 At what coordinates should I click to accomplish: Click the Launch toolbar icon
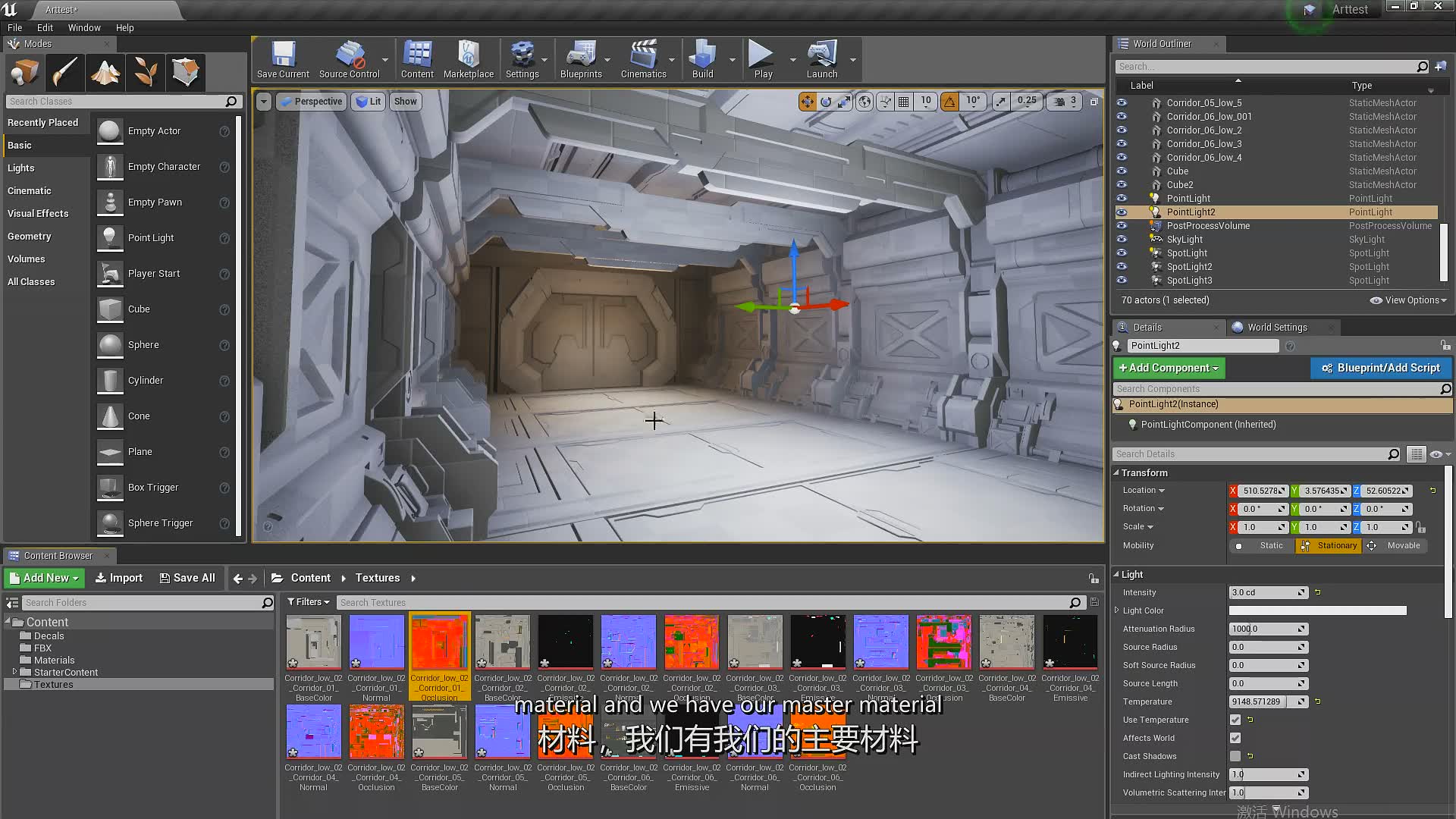[822, 60]
